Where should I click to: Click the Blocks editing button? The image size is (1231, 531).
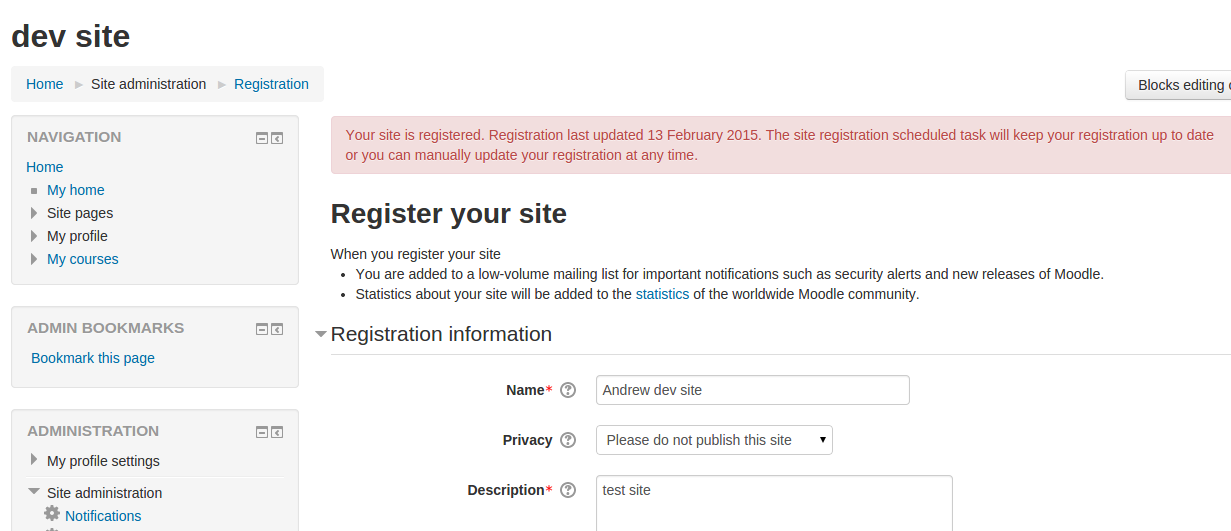(x=1178, y=85)
